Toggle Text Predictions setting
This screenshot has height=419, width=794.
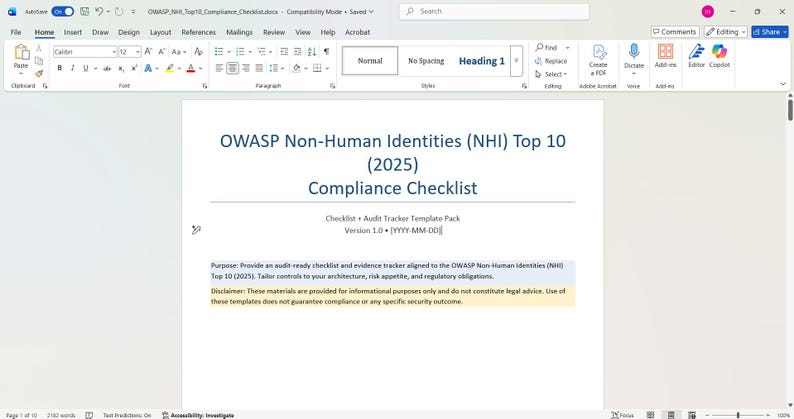coord(127,415)
